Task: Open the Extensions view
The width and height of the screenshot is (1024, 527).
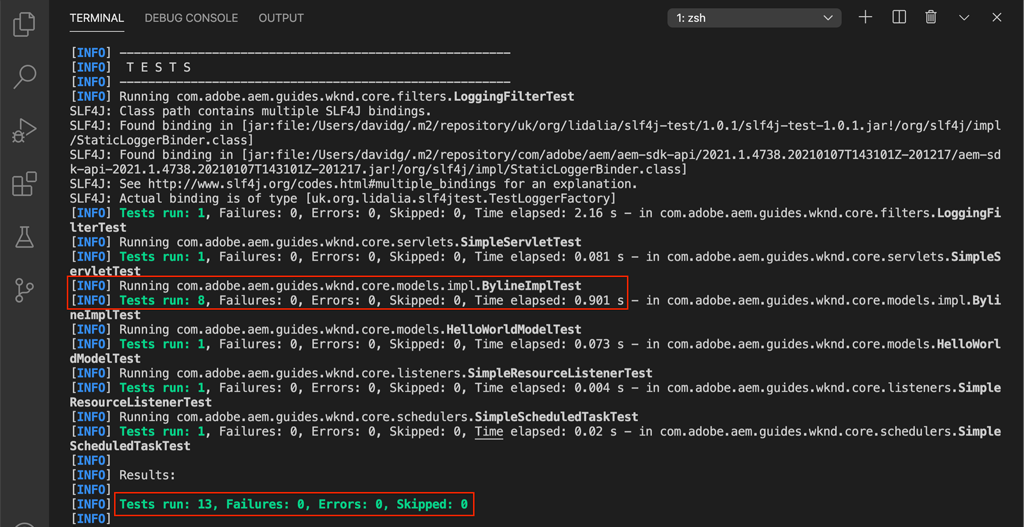Action: (24, 184)
